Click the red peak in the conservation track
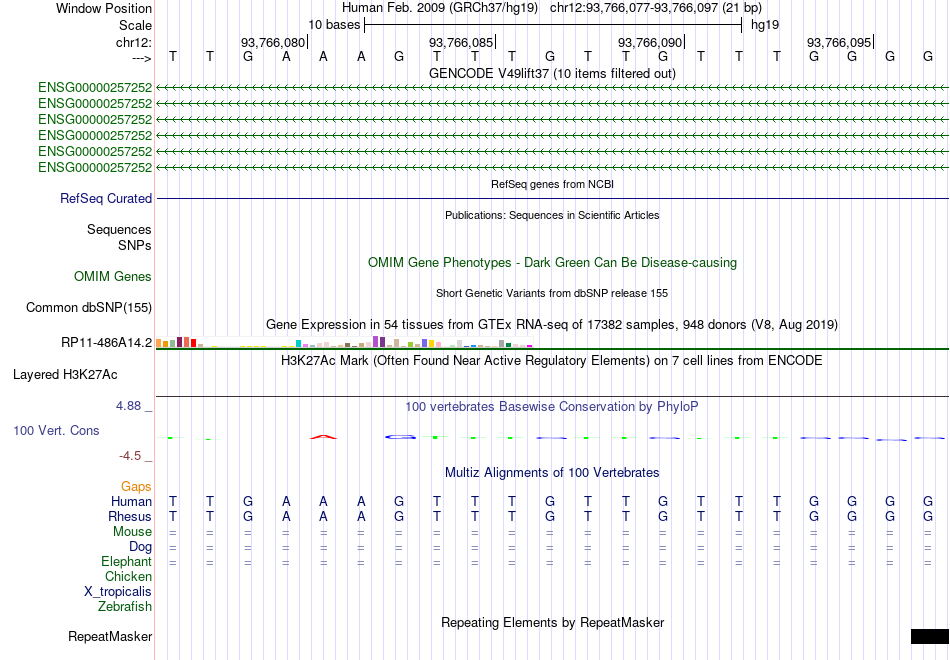 (x=324, y=436)
